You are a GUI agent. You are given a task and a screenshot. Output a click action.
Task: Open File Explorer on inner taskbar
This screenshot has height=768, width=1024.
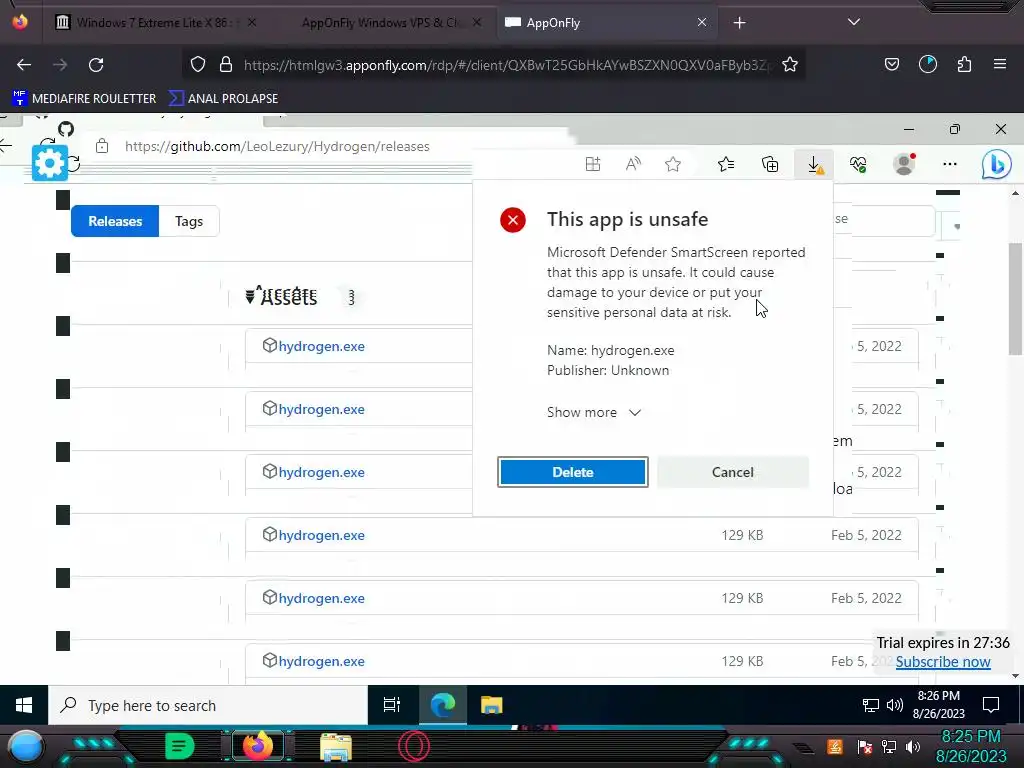point(491,705)
